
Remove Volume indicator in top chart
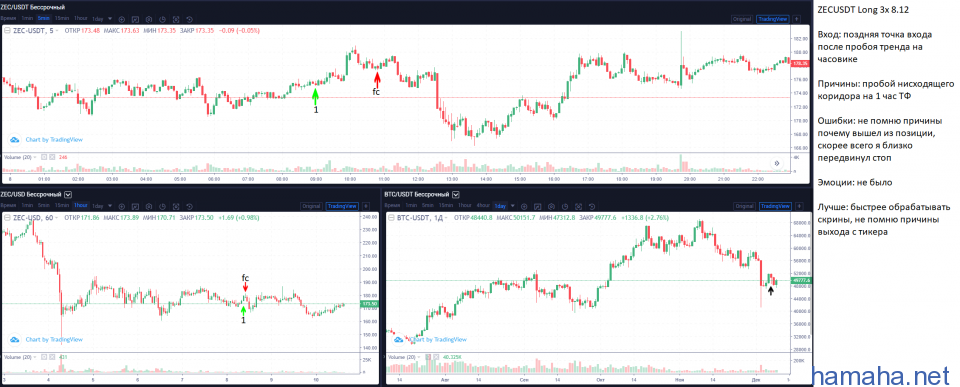coord(52,157)
